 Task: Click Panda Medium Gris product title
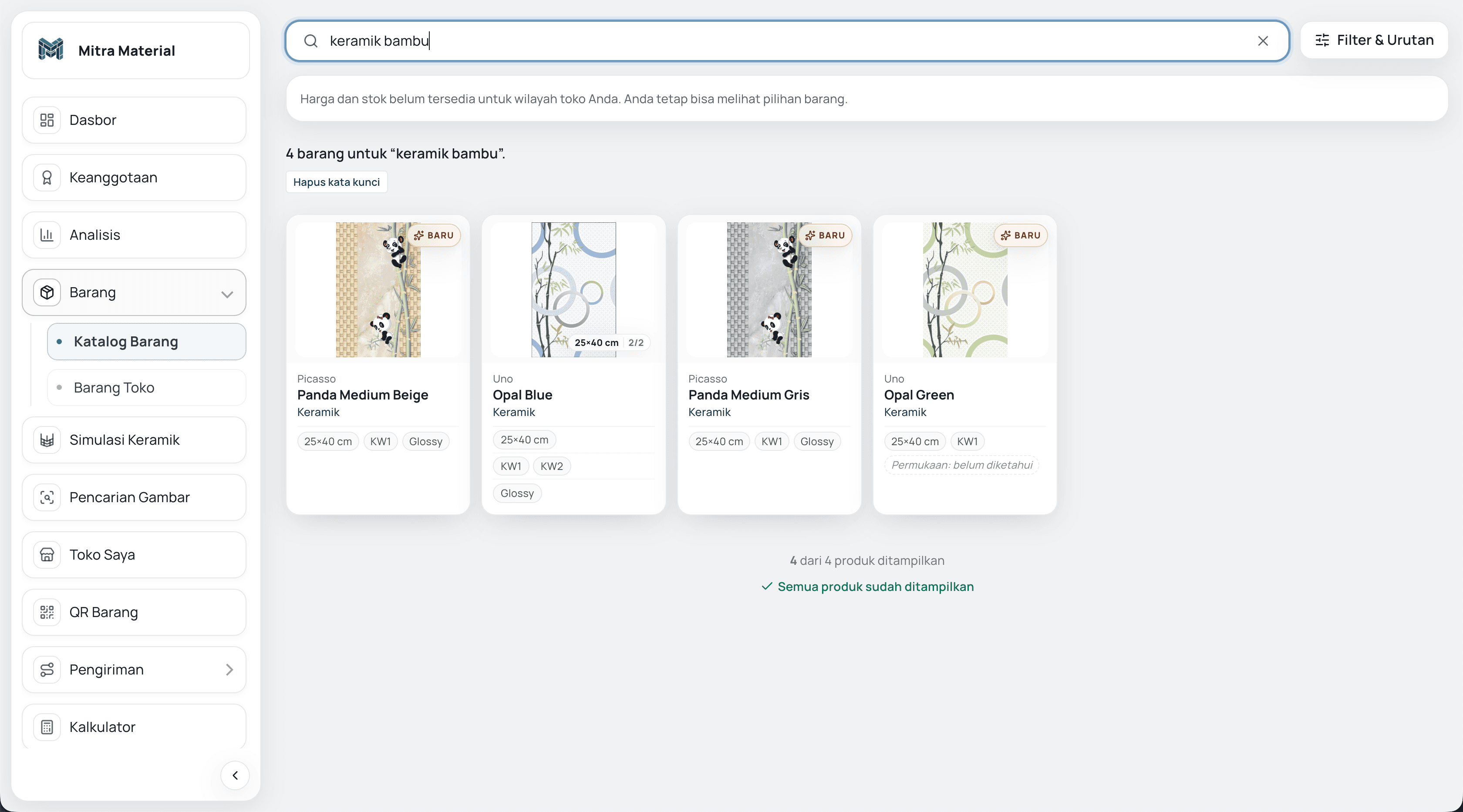tap(748, 395)
